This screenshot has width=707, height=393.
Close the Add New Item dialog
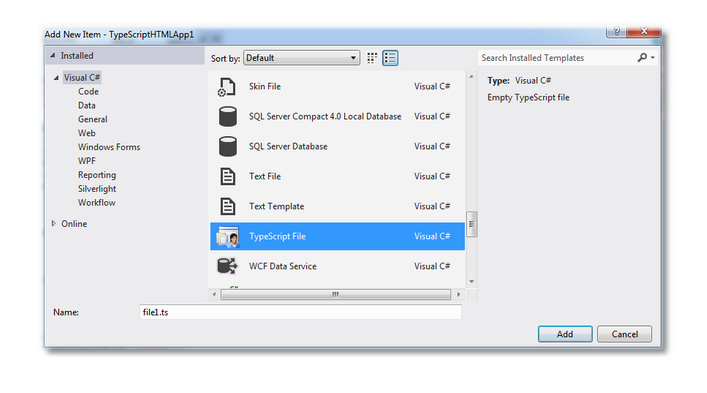644,31
